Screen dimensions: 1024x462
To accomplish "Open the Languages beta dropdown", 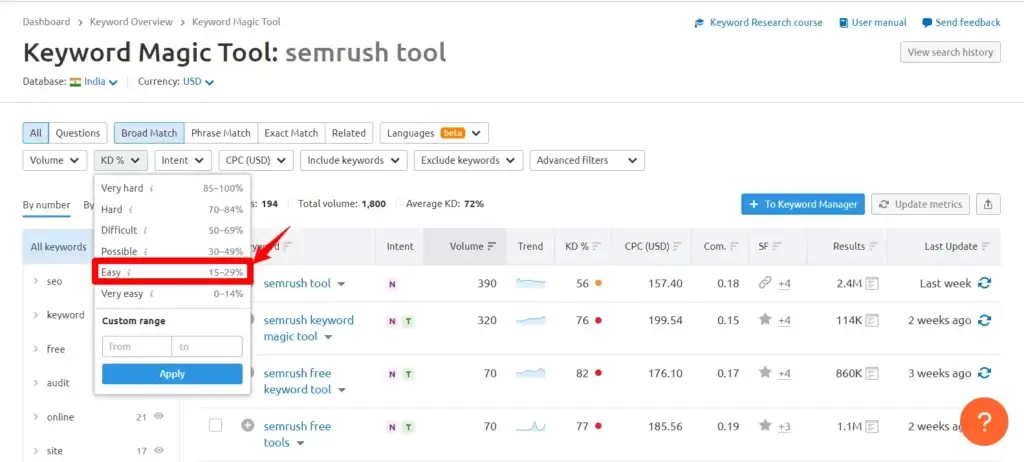I will pyautogui.click(x=434, y=133).
